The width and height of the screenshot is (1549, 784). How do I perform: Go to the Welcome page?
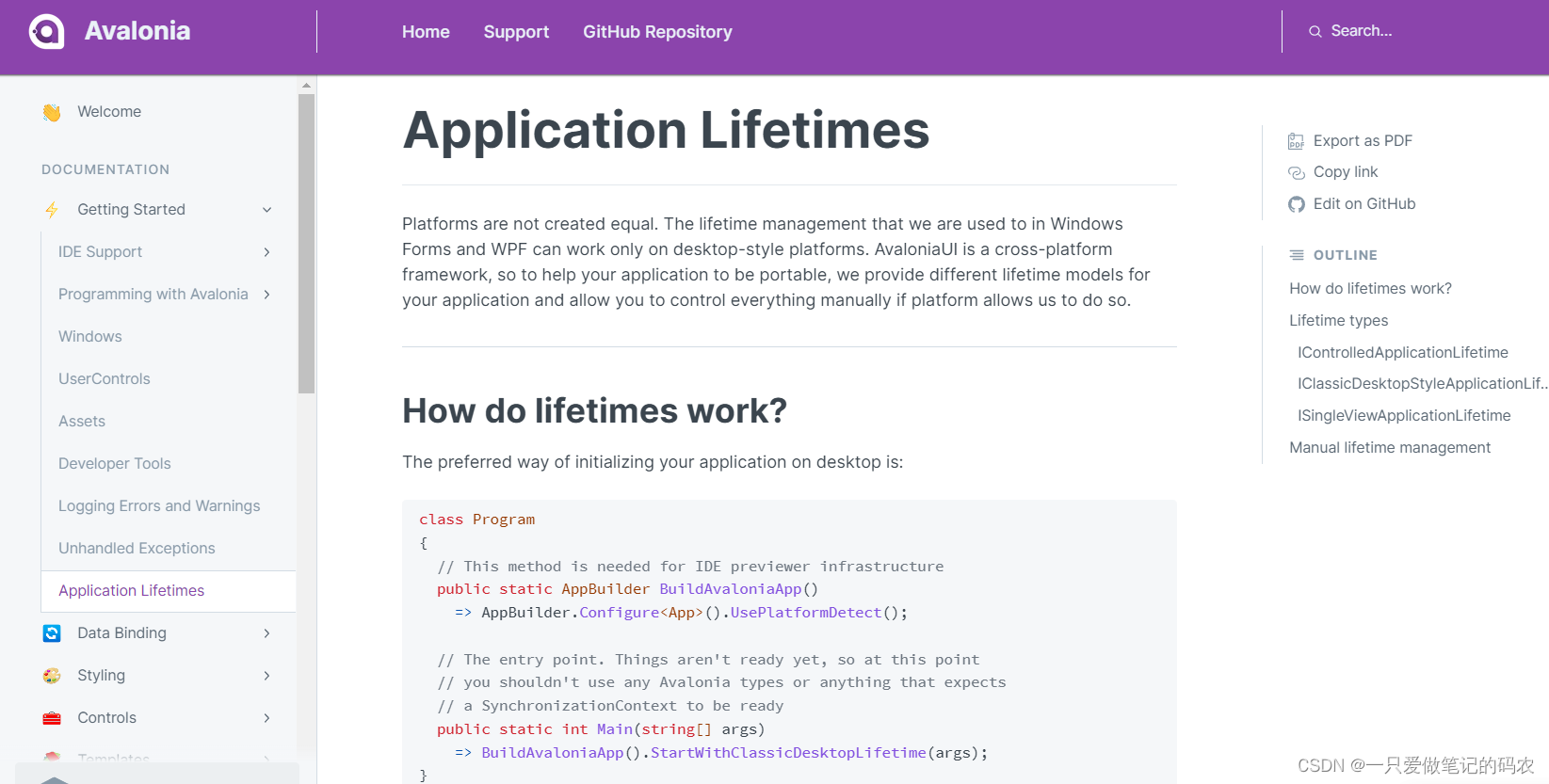[x=109, y=112]
